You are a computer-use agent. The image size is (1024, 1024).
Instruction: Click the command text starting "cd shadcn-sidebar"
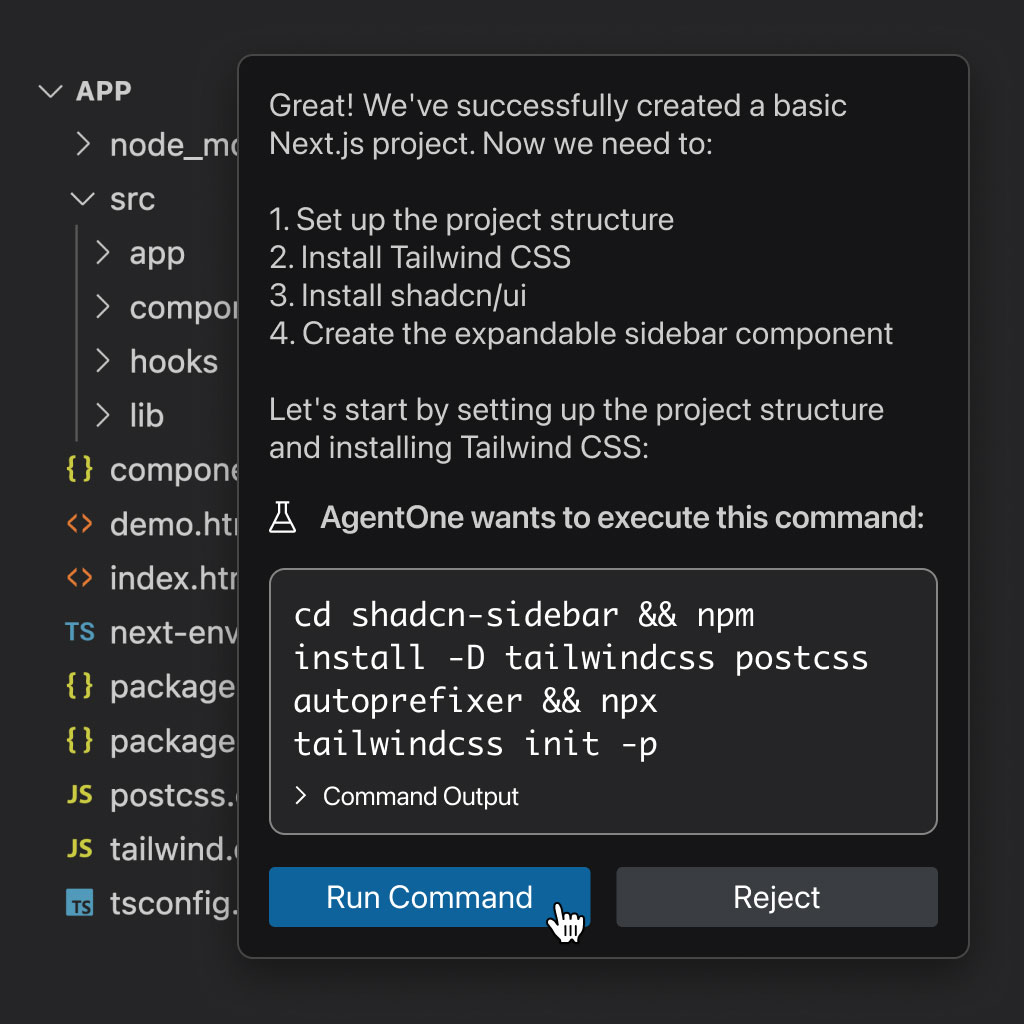(581, 679)
